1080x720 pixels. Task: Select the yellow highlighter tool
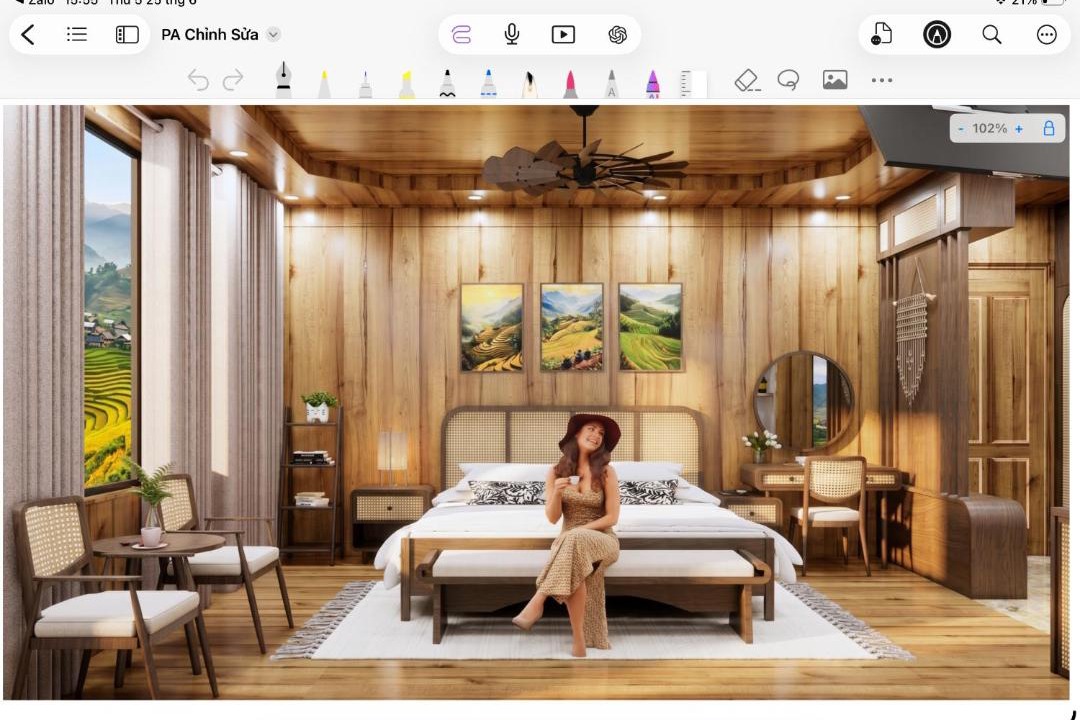406,83
